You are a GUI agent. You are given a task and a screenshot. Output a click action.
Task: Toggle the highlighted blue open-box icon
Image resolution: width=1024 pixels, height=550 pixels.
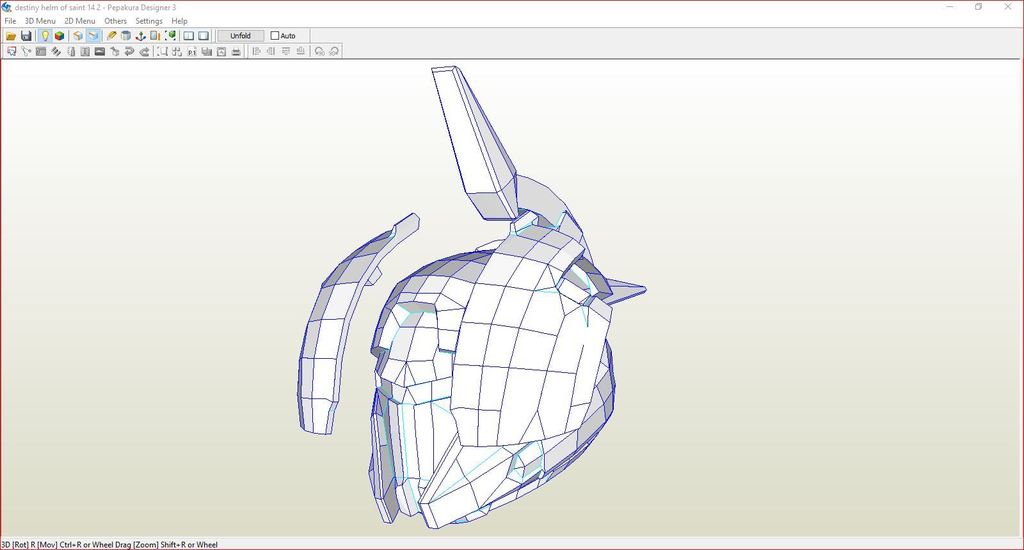93,36
